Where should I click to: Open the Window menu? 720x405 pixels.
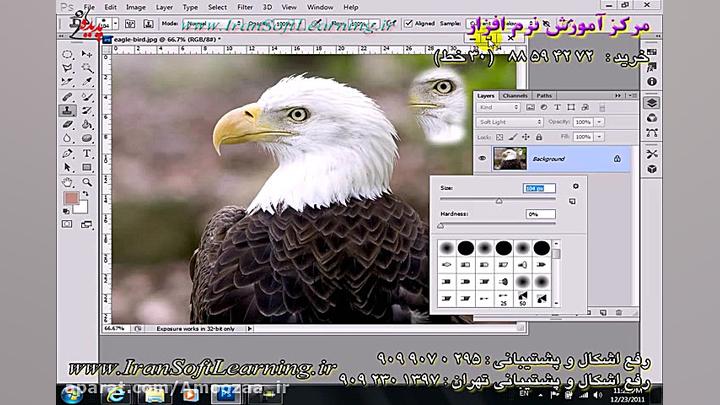pos(320,7)
